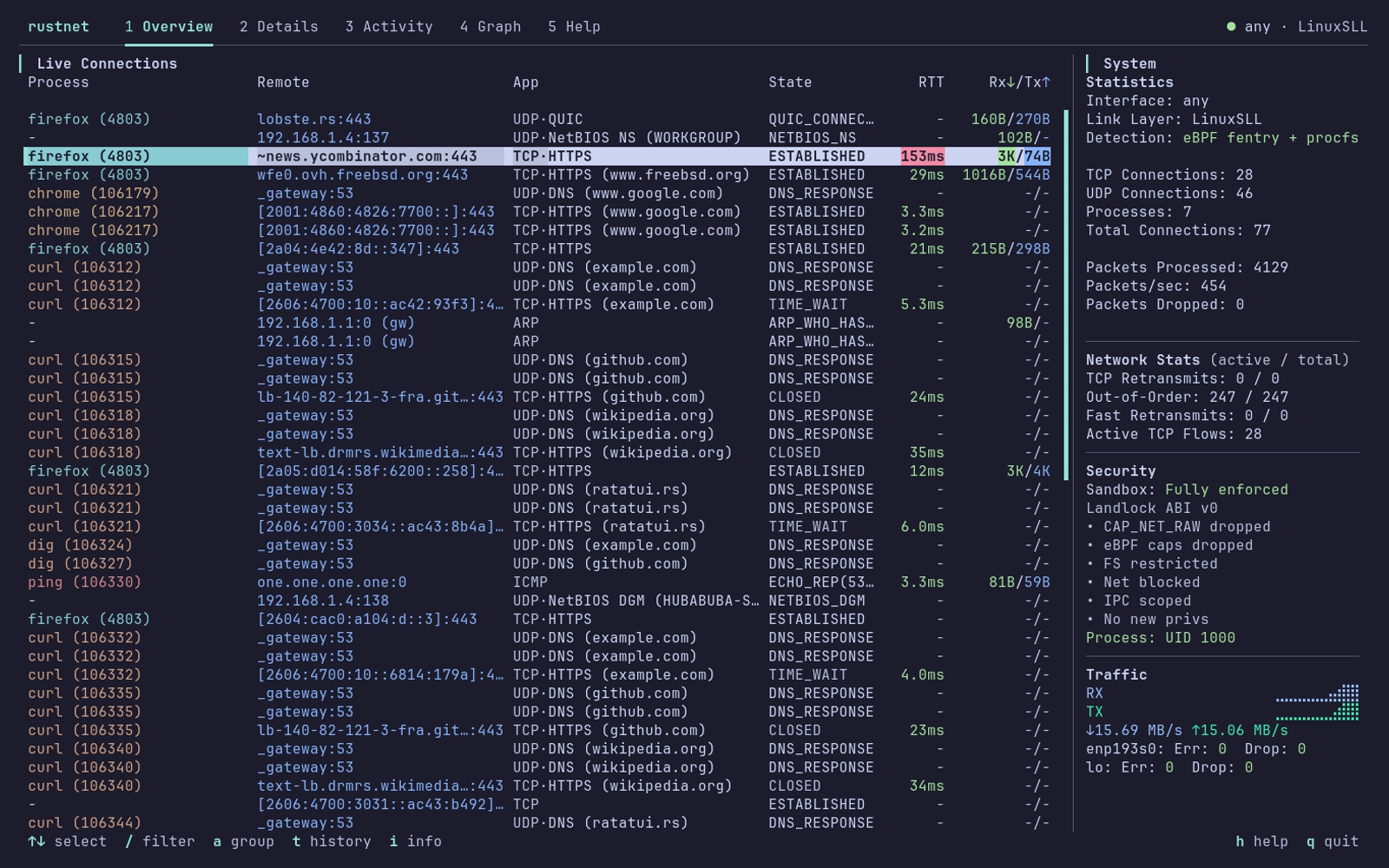The width and height of the screenshot is (1389, 868).
Task: Click the filter shortcut hint
Action: click(160, 841)
